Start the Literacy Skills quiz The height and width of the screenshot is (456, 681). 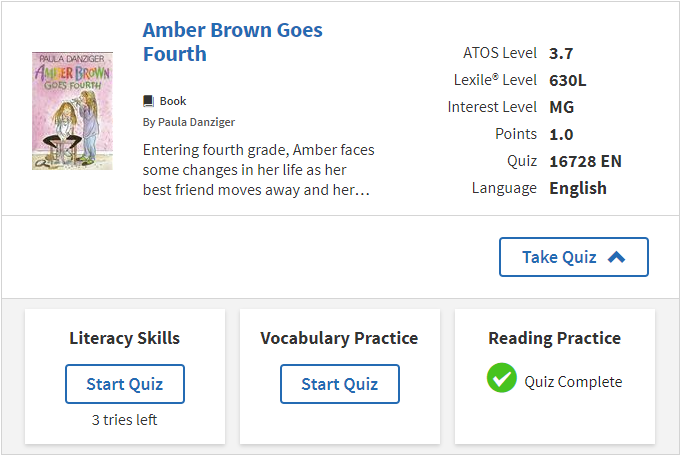125,384
